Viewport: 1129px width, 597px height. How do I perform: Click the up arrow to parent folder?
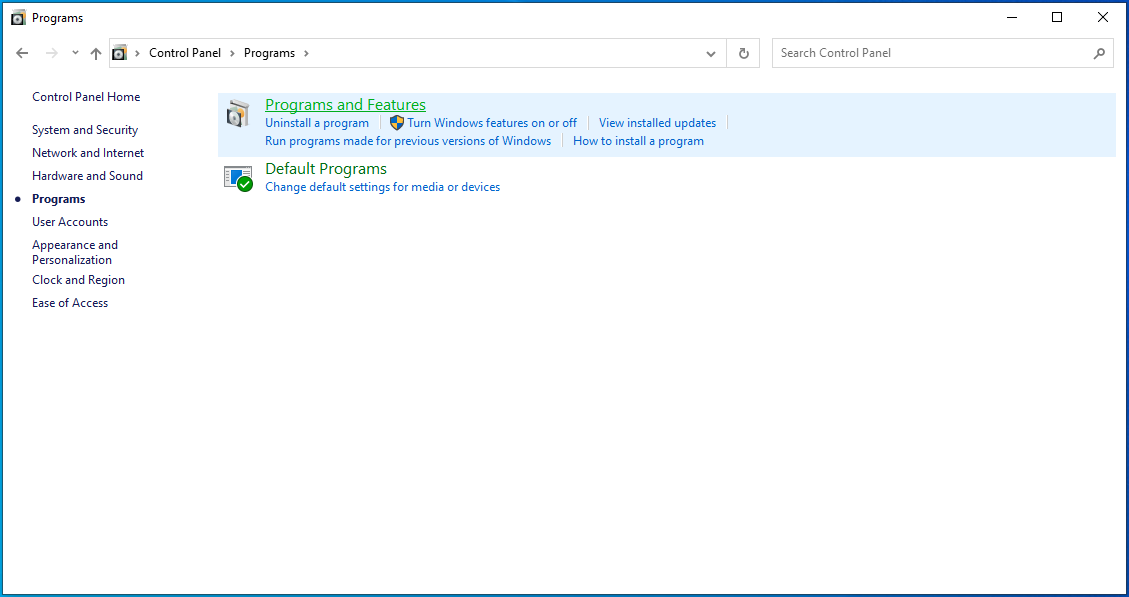coord(96,54)
